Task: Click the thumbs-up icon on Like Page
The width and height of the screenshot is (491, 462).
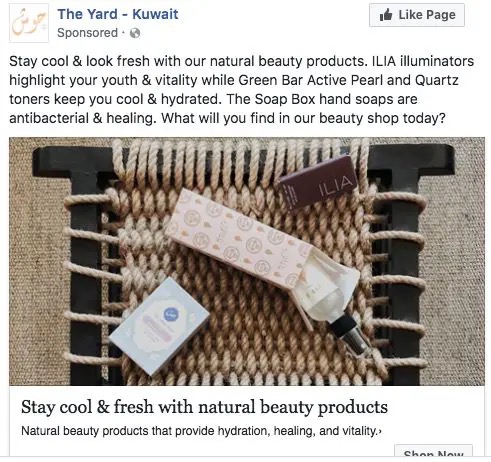Action: click(x=386, y=15)
